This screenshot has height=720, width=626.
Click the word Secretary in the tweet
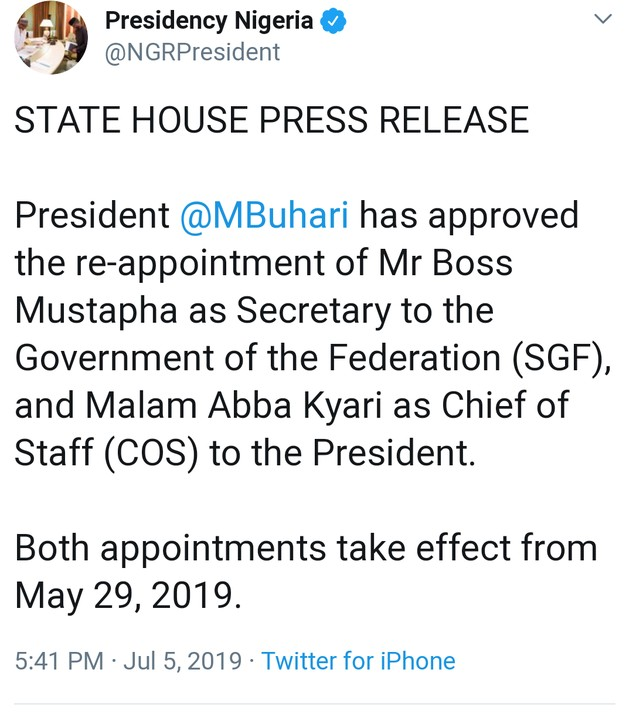point(315,311)
